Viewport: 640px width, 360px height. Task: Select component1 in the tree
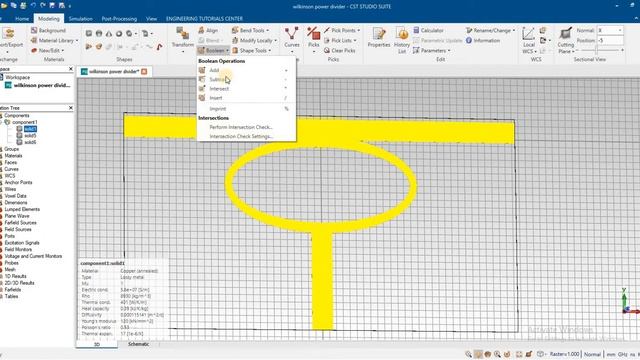pyautogui.click(x=25, y=122)
